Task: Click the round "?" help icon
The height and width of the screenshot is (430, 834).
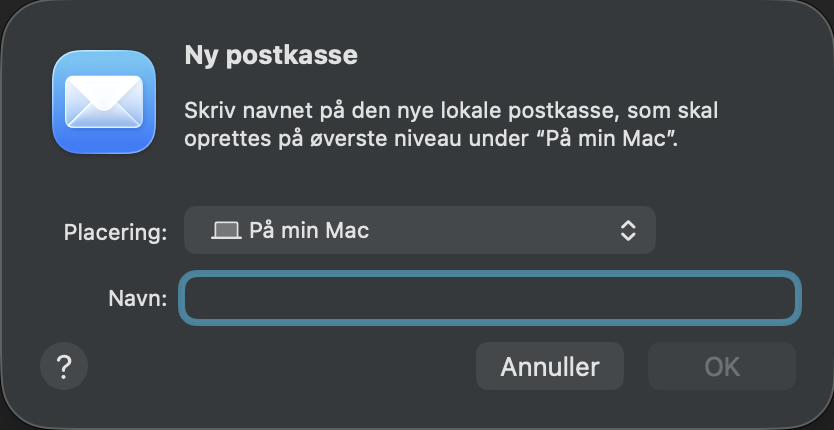Action: tap(64, 366)
